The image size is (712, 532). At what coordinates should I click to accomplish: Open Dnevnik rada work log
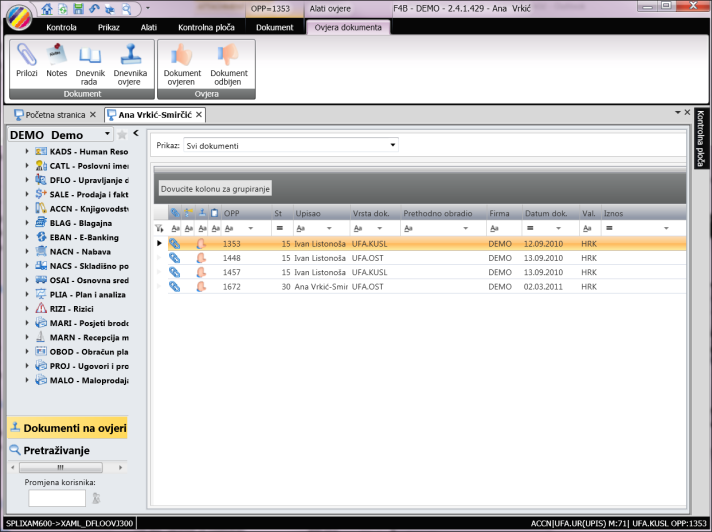click(x=90, y=60)
